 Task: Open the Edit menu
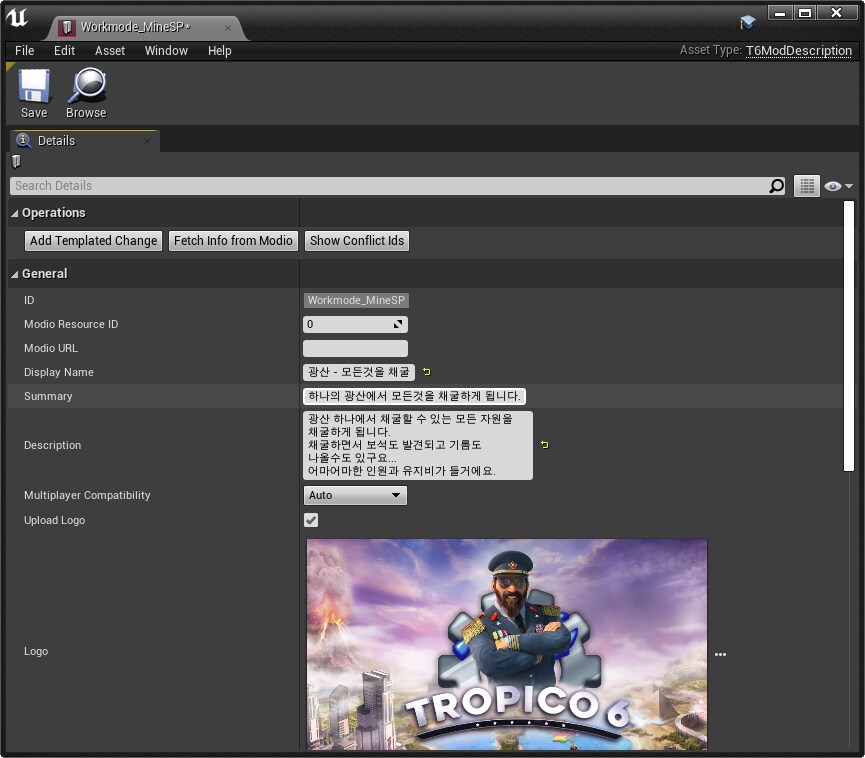click(x=64, y=51)
